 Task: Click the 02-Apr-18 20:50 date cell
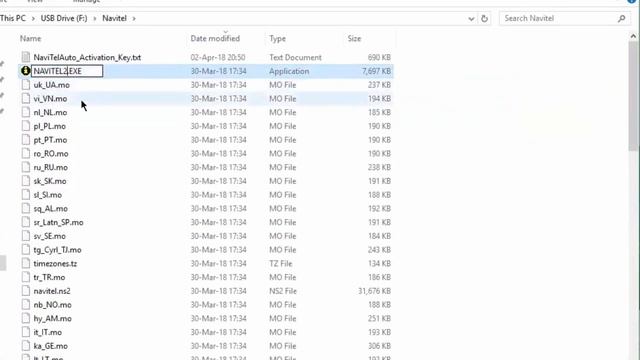coord(218,57)
